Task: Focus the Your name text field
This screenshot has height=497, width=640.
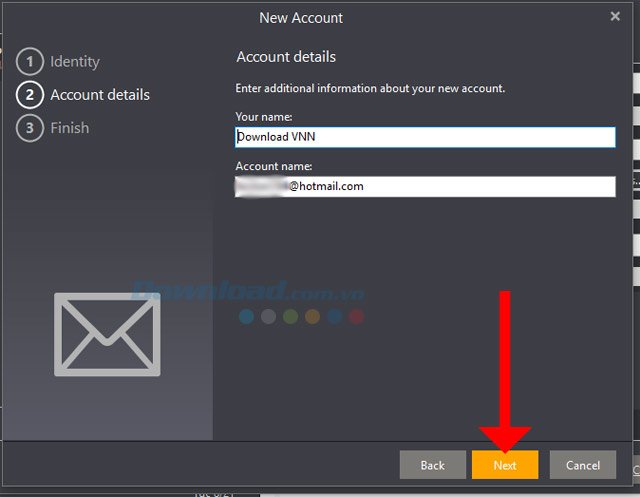Action: 425,137
